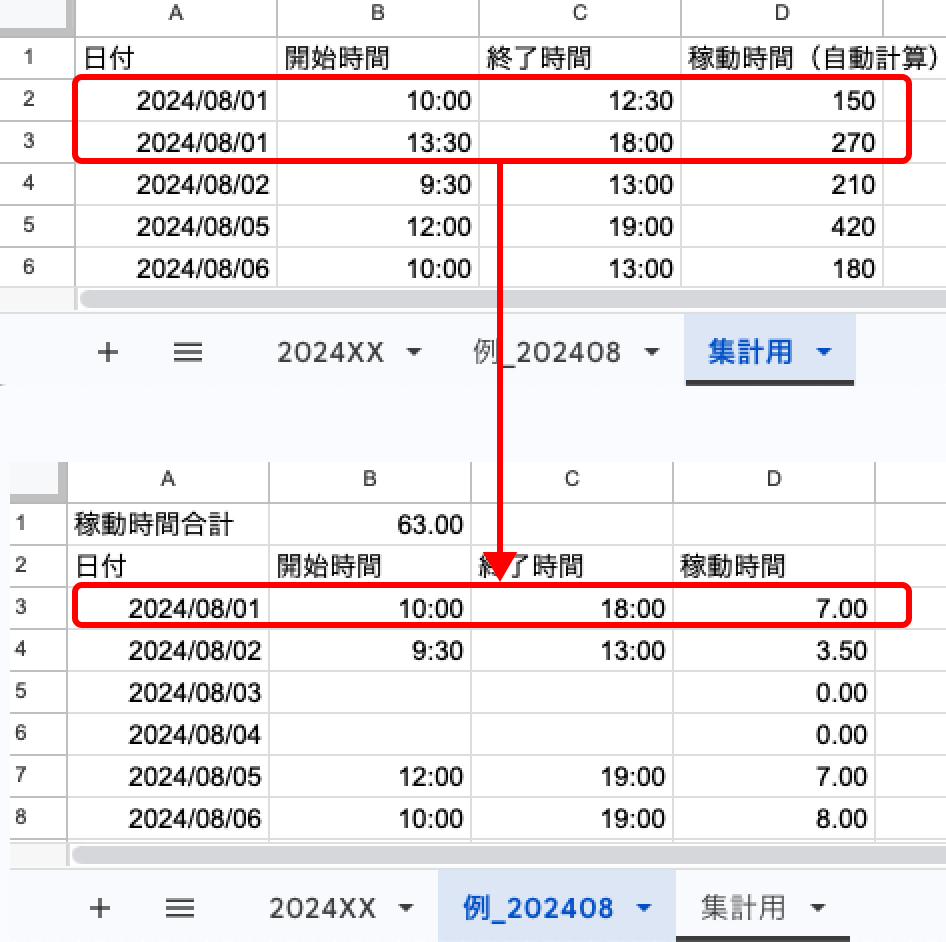Click the lower sheet horizontal scrollbar

coord(500,855)
